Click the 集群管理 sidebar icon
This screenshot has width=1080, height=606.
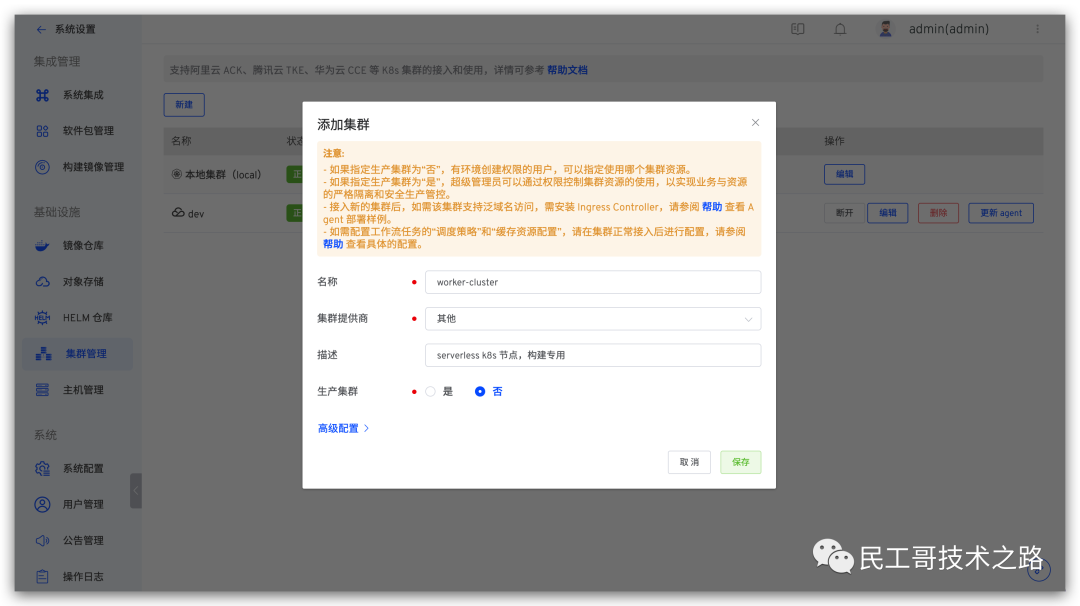[43, 354]
